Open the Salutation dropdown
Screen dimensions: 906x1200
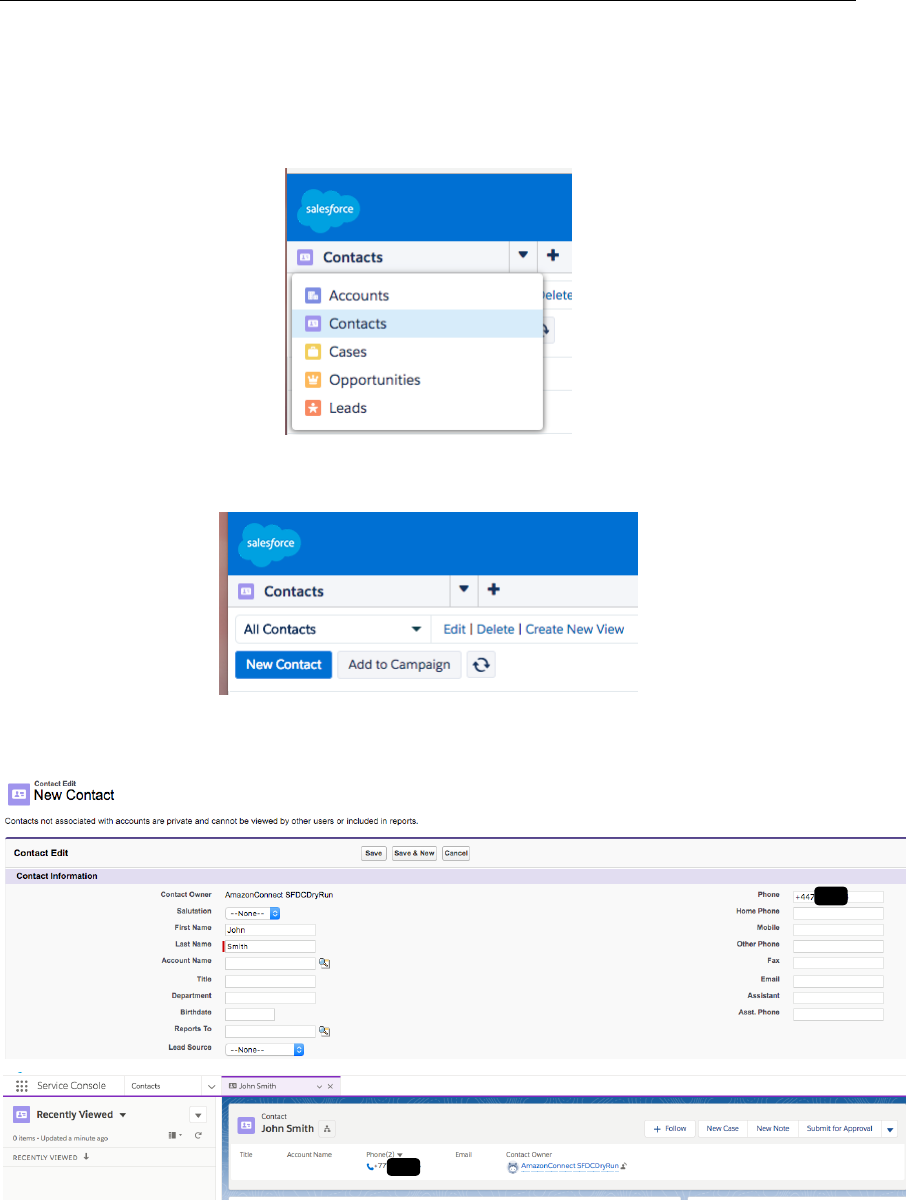point(253,913)
